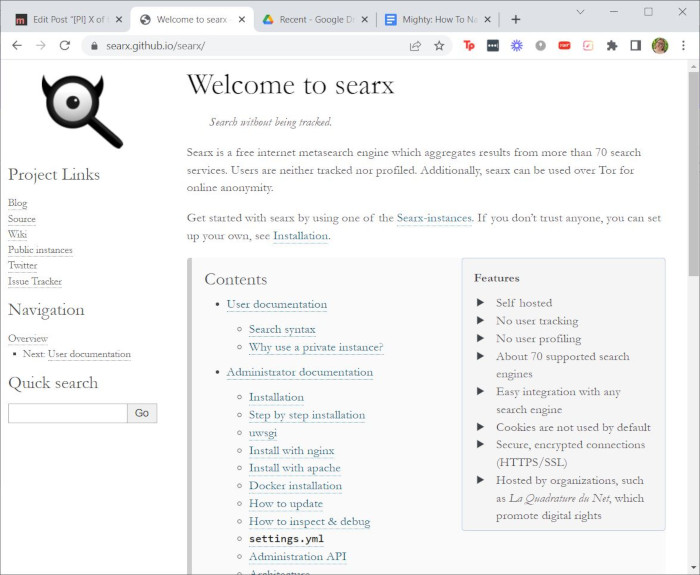
Task: Click the Go quick search button
Action: [x=142, y=413]
